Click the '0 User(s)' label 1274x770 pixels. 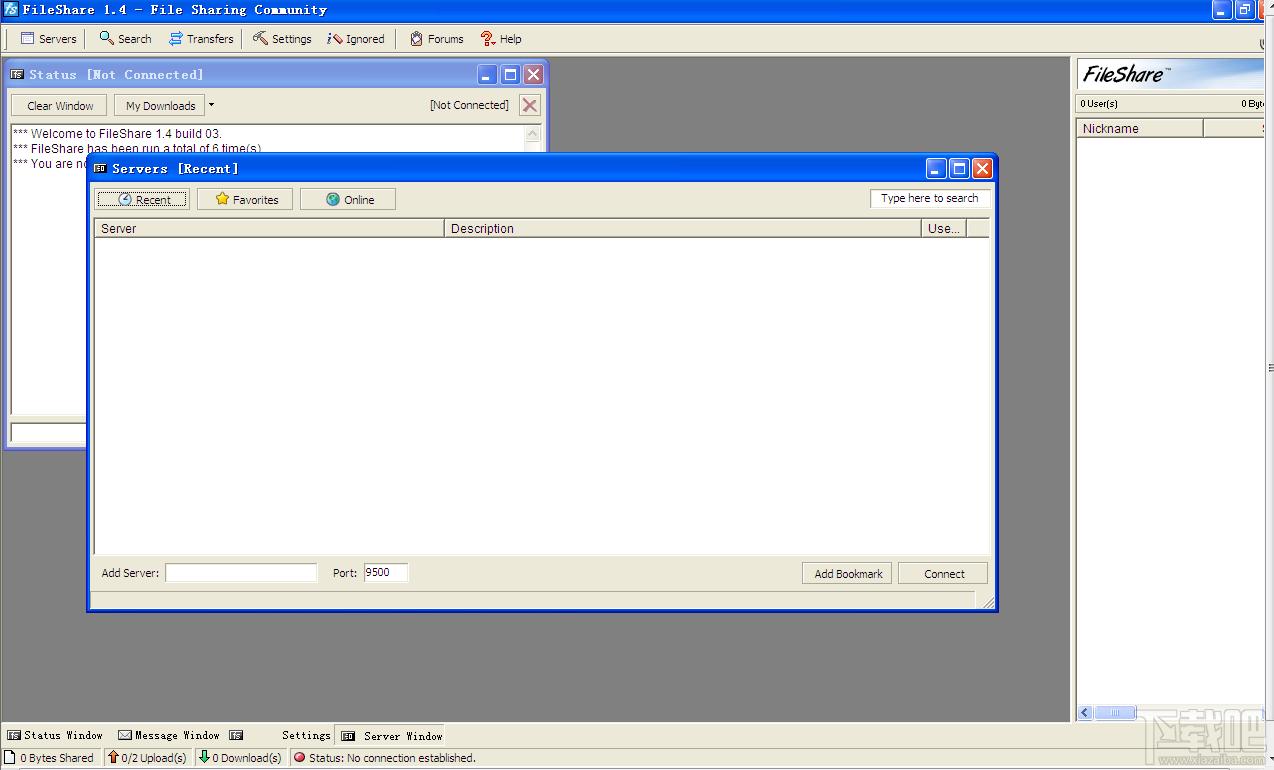coord(1099,104)
